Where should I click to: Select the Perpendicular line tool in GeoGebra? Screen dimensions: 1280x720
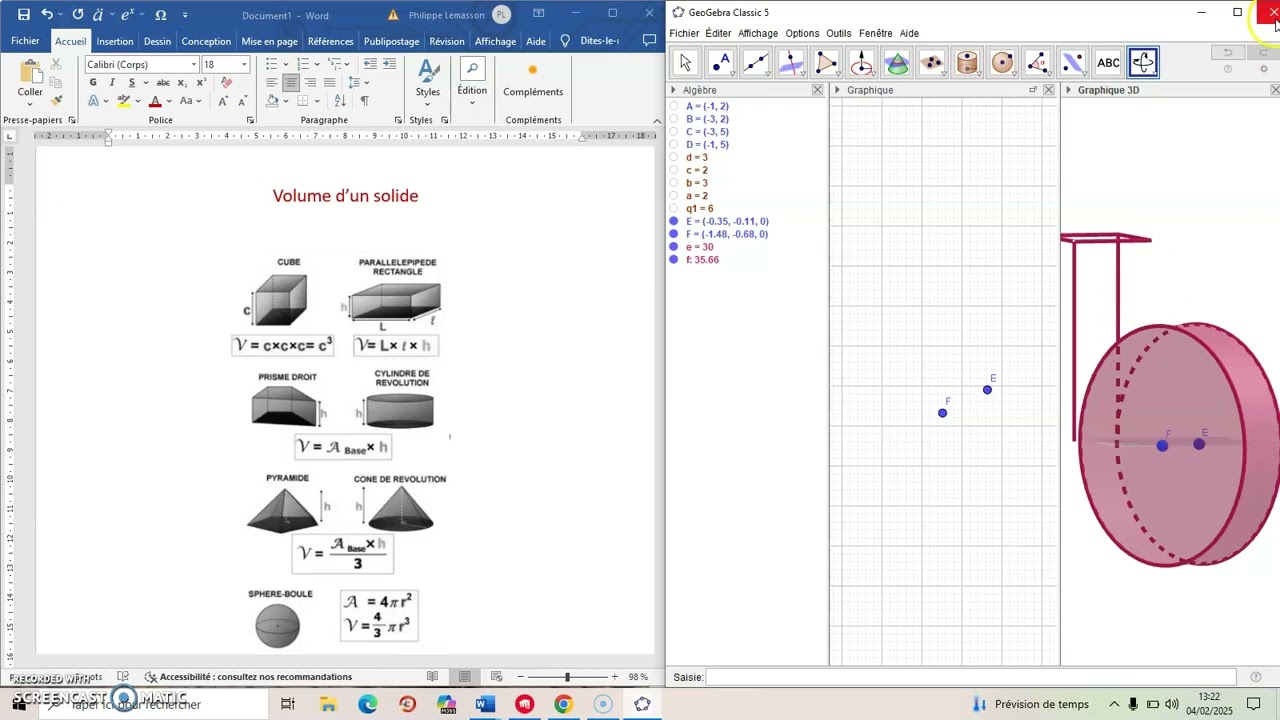[791, 63]
